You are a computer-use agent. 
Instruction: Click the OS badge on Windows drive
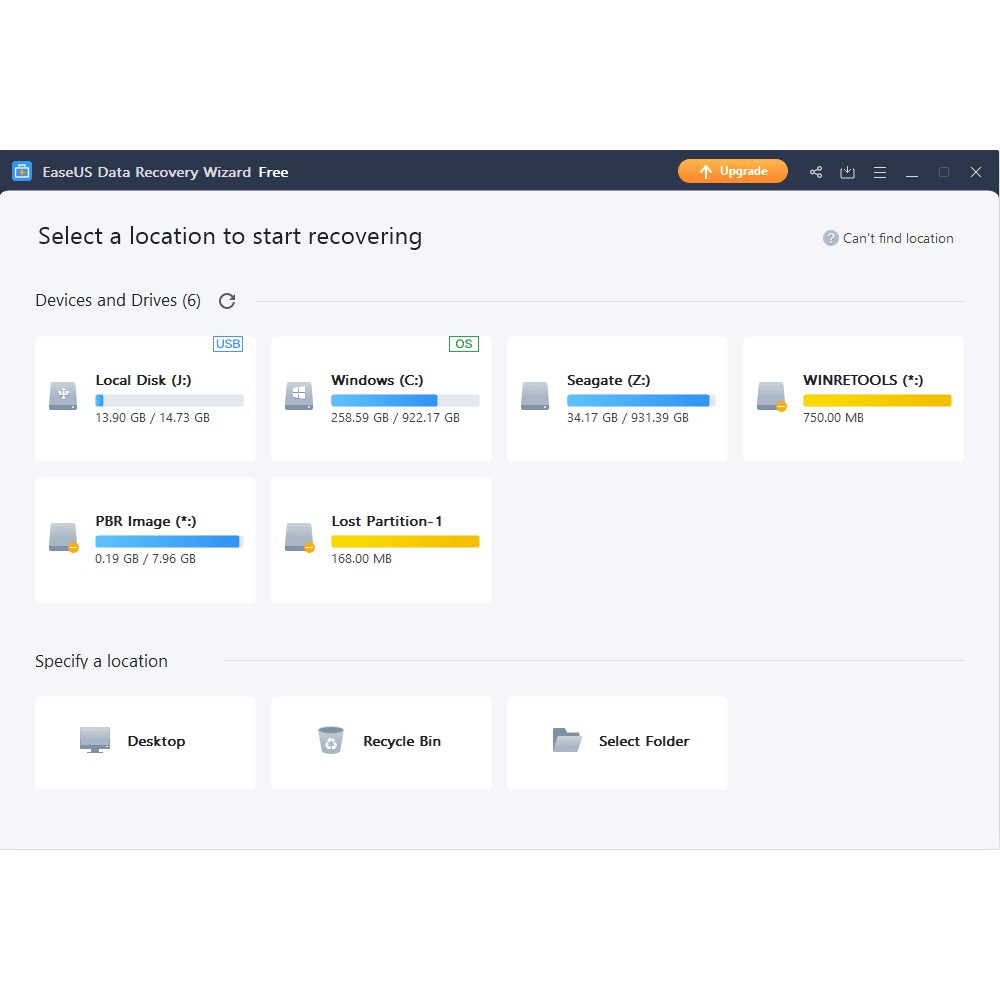click(x=464, y=344)
